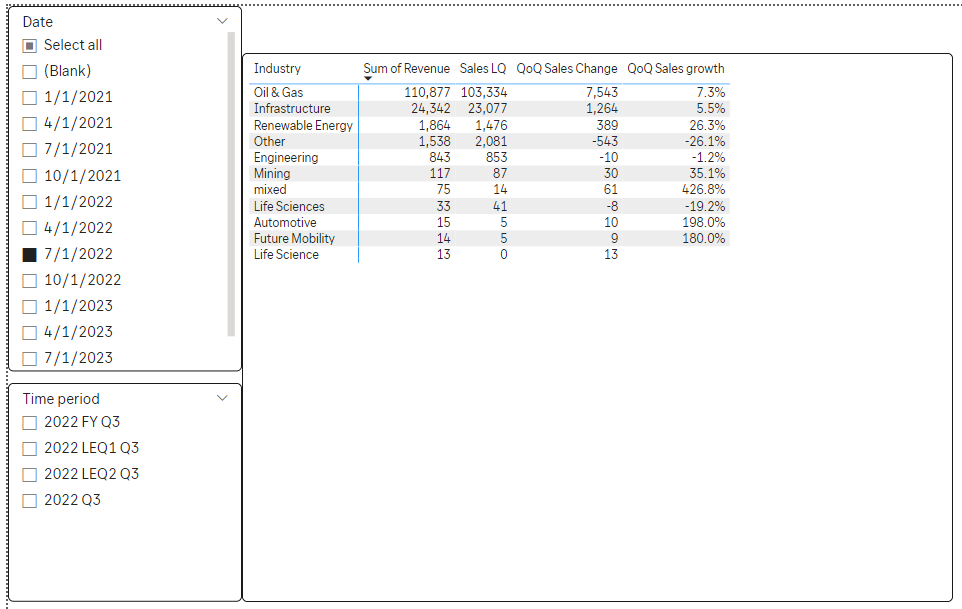Click the 24,342 revenue value

pyautogui.click(x=431, y=109)
